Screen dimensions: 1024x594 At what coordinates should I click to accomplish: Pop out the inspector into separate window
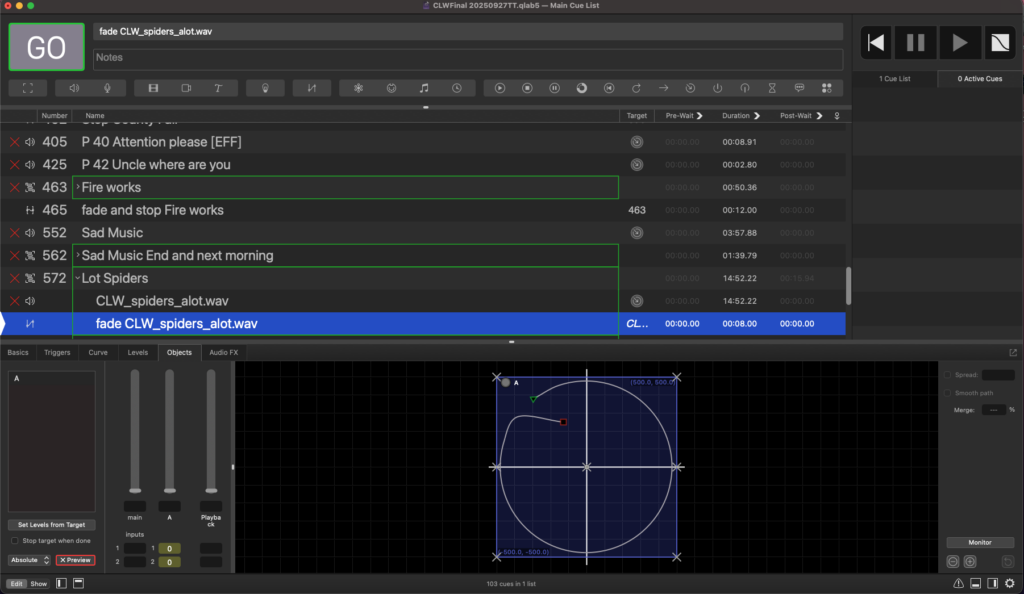[1013, 352]
